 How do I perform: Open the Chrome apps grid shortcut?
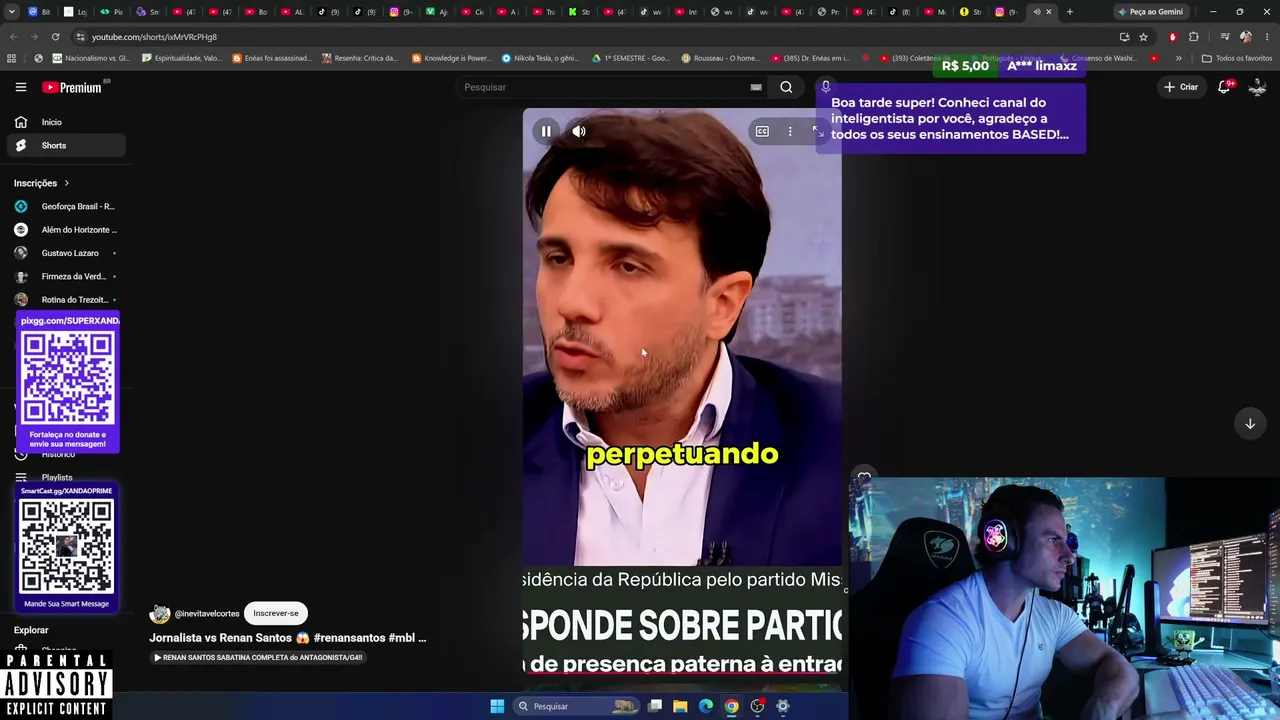[x=12, y=58]
